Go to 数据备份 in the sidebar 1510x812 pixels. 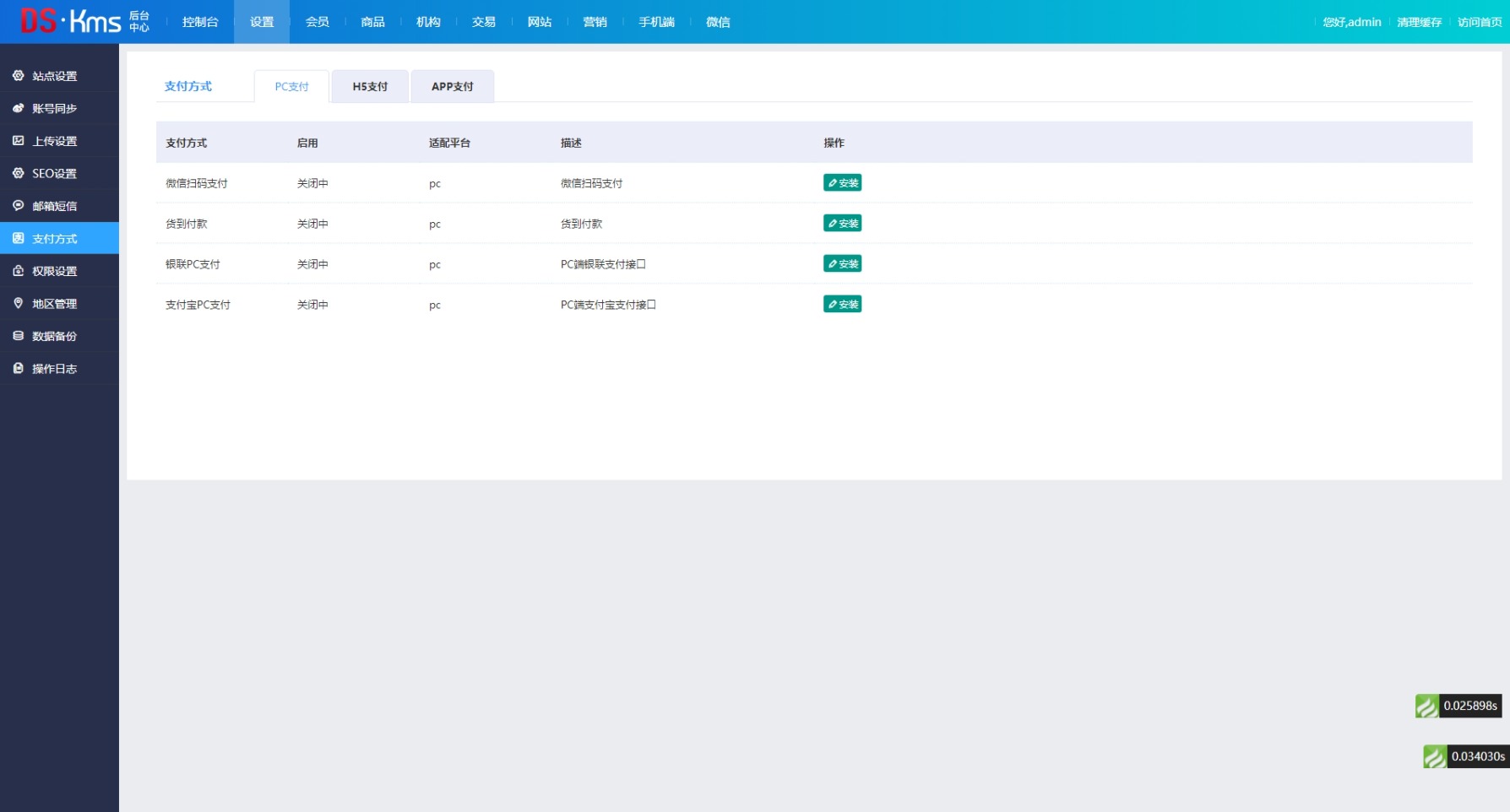pos(59,336)
